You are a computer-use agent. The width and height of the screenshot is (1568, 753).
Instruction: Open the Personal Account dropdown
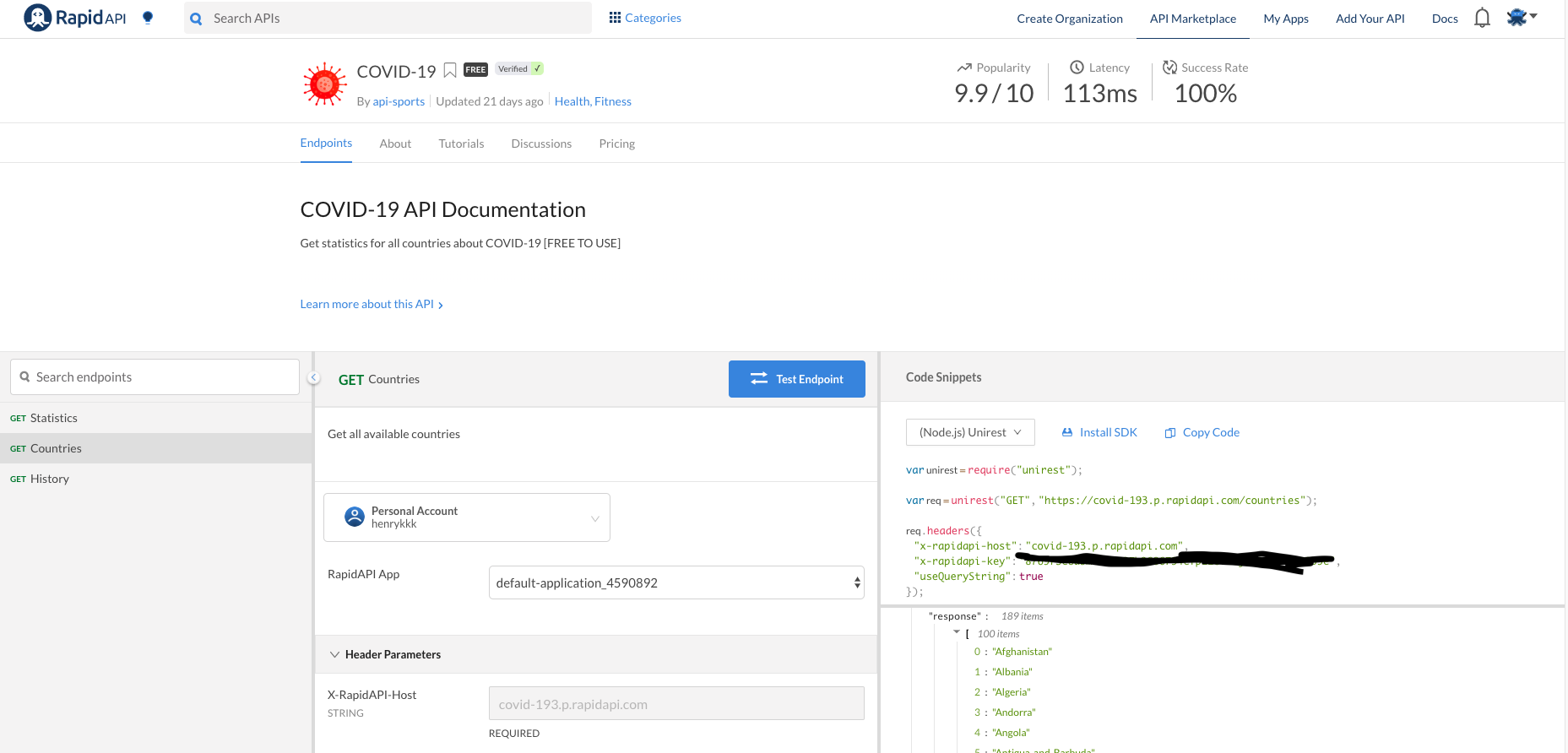(x=467, y=517)
